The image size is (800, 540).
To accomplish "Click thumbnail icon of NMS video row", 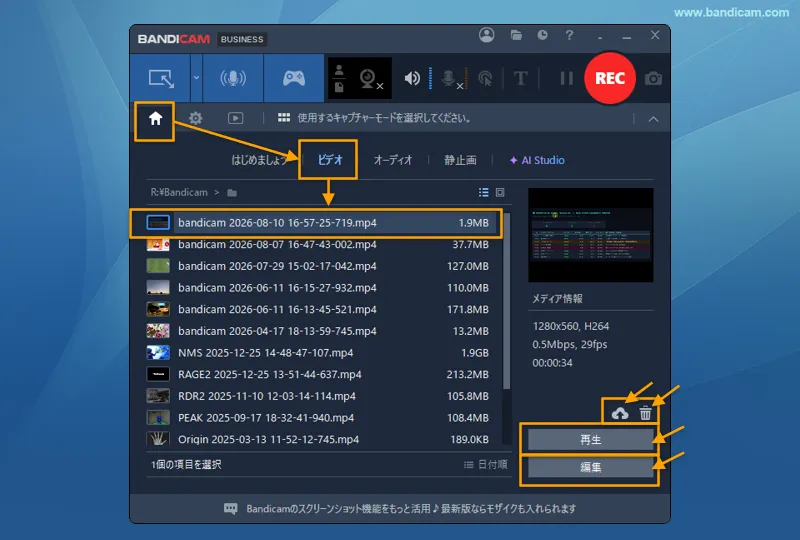I will click(158, 353).
